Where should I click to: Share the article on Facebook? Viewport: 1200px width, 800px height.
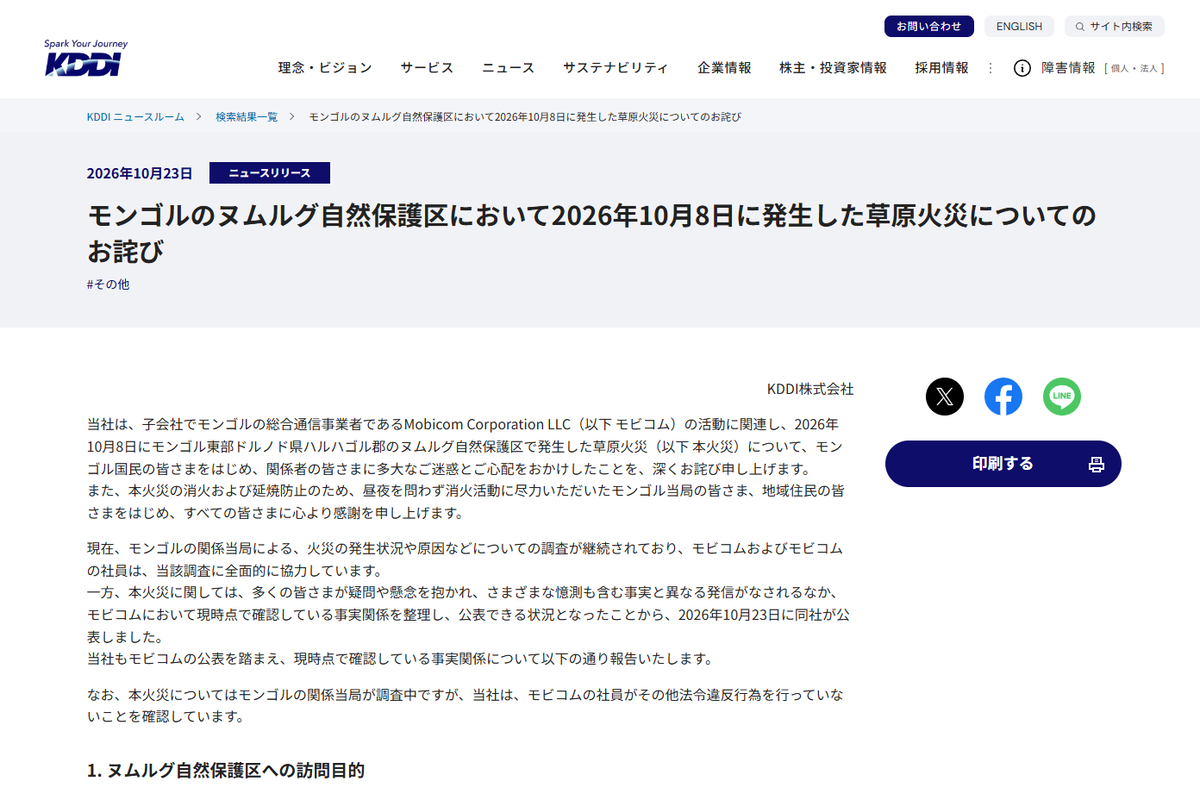click(x=1003, y=397)
